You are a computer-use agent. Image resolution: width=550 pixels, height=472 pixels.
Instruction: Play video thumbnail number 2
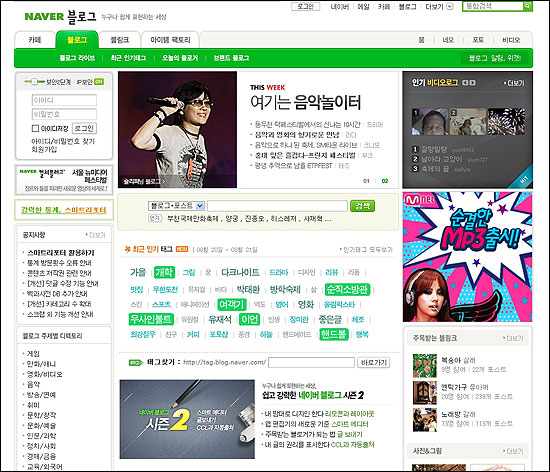(468, 122)
